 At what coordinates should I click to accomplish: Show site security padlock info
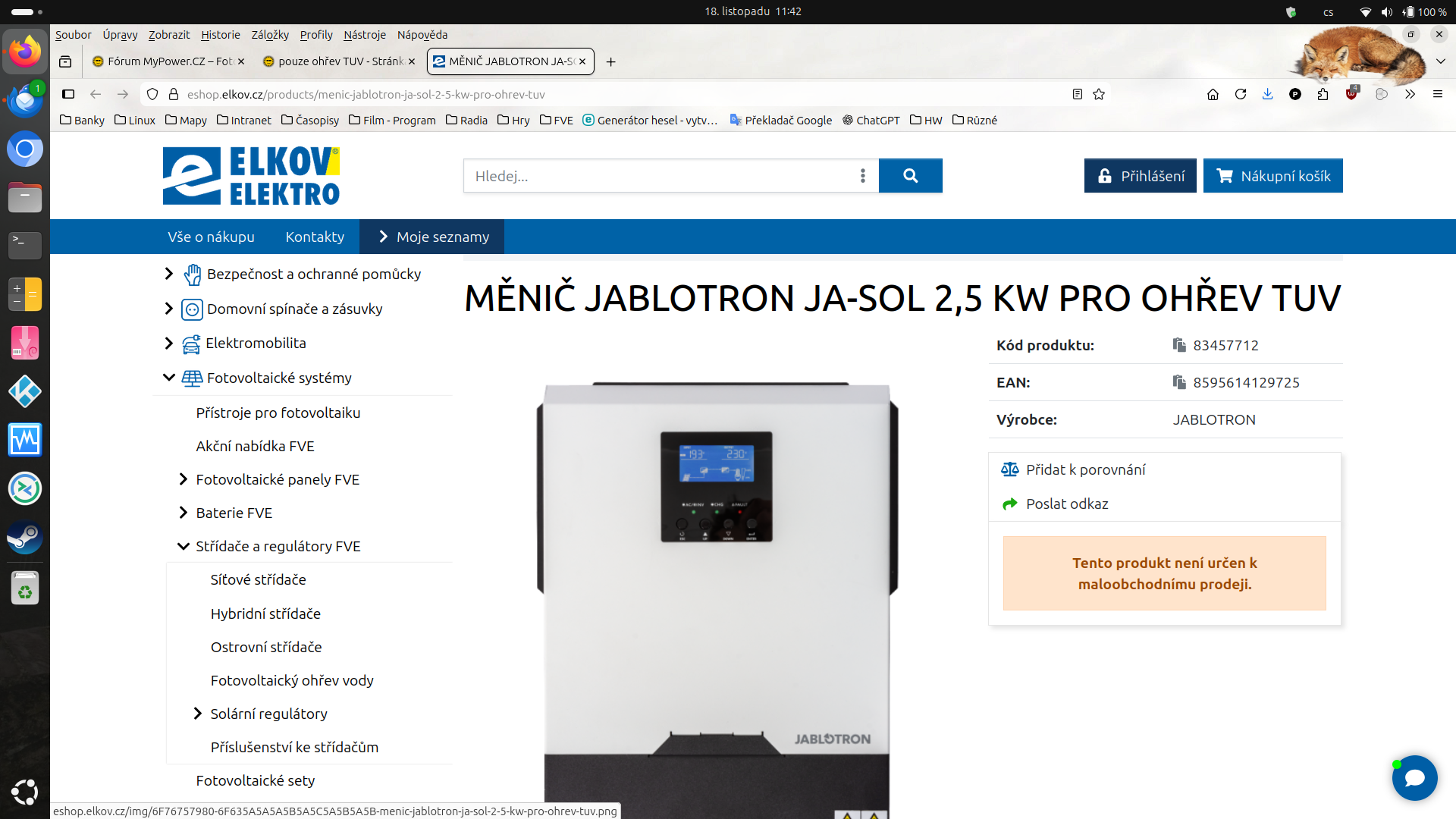click(x=174, y=94)
